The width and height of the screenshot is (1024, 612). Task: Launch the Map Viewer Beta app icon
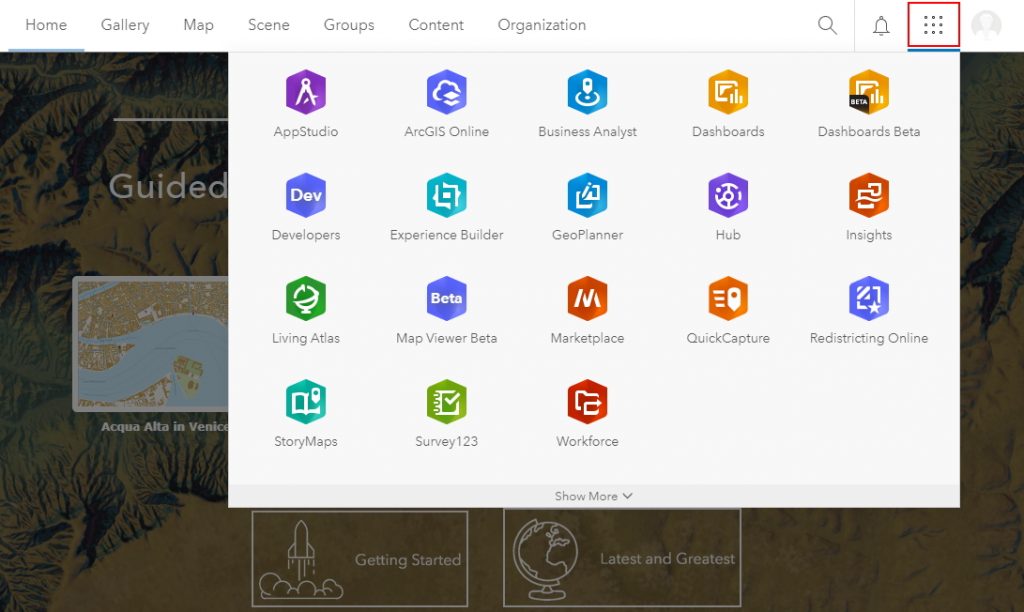[447, 298]
